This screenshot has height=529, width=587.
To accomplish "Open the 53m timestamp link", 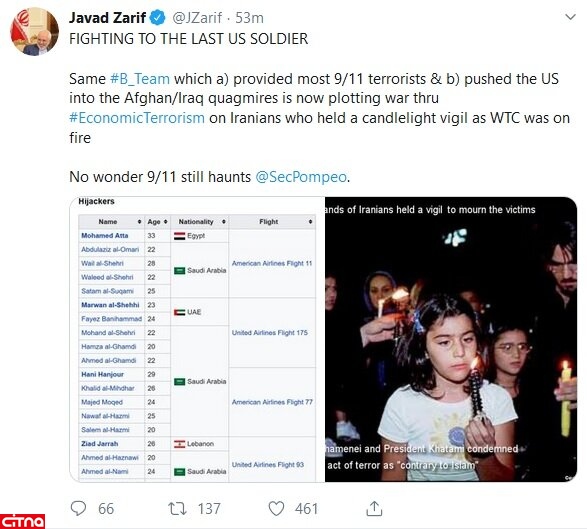I will 249,18.
